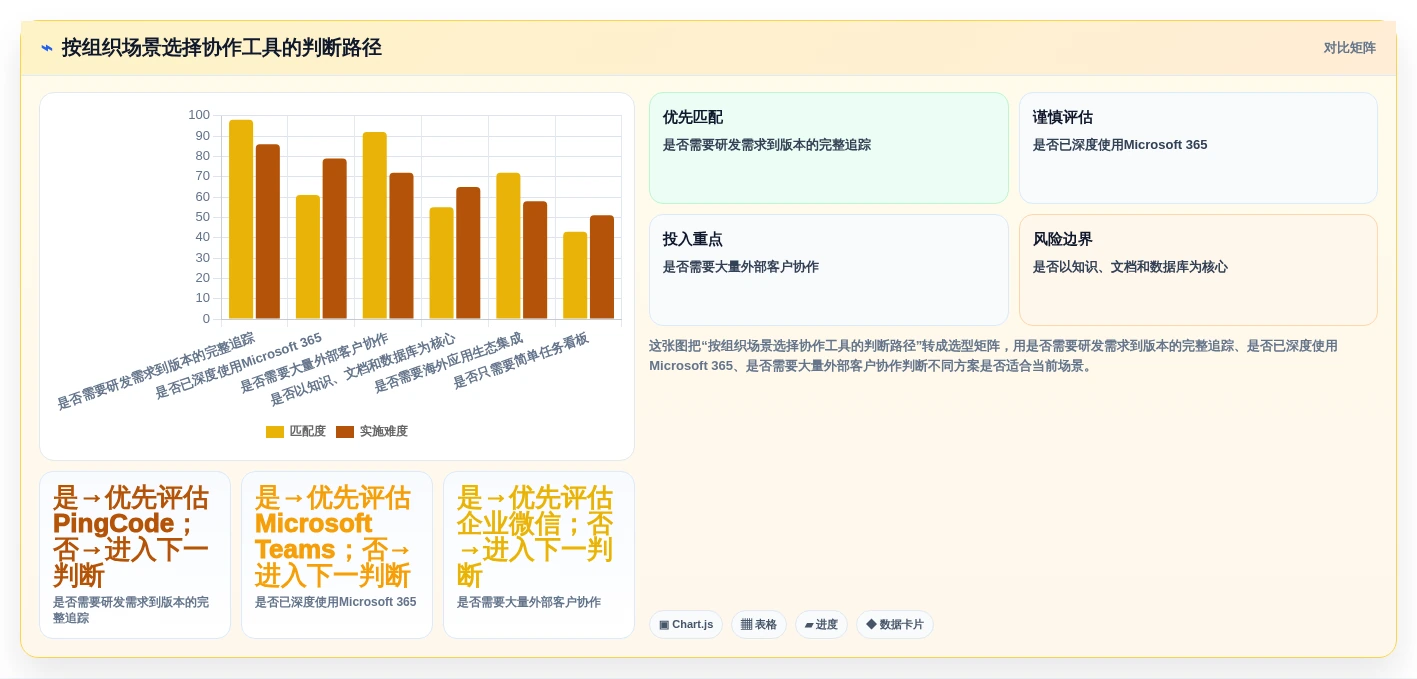Open the 投入重点 card

pos(829,270)
